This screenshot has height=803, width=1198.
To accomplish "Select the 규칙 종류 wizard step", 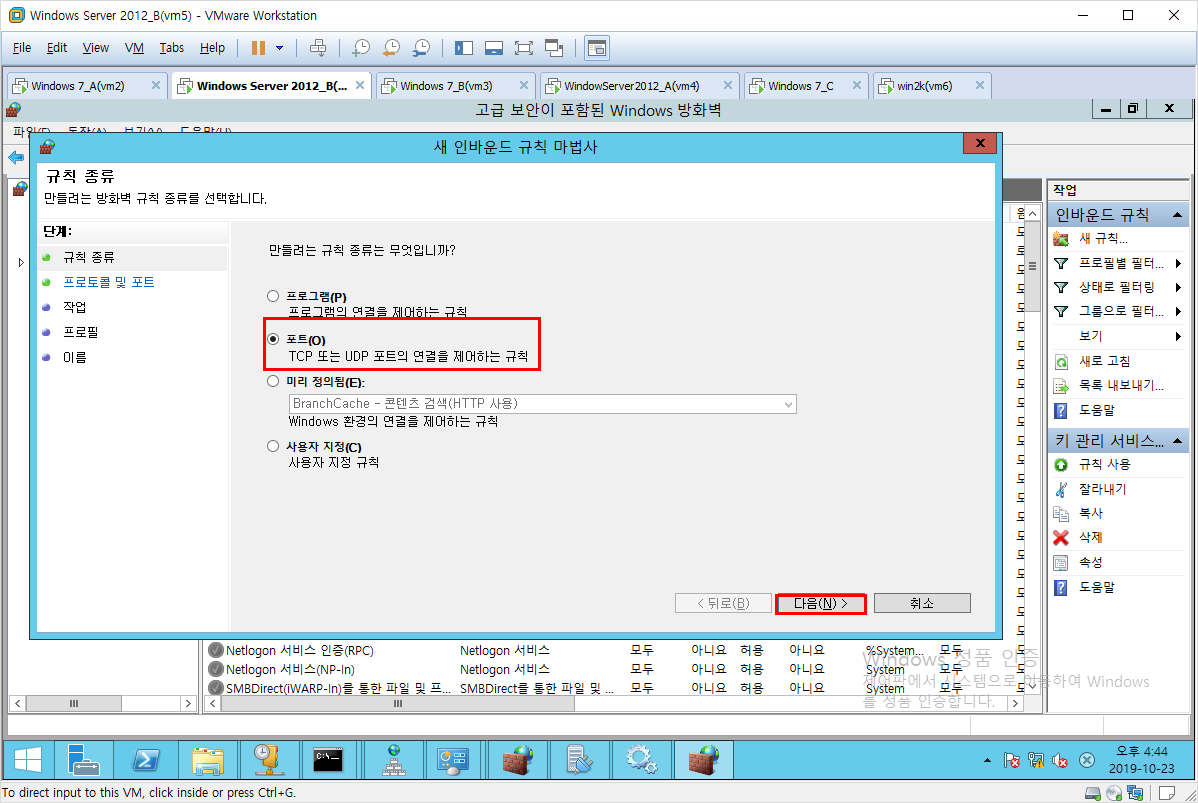I will click(x=89, y=257).
